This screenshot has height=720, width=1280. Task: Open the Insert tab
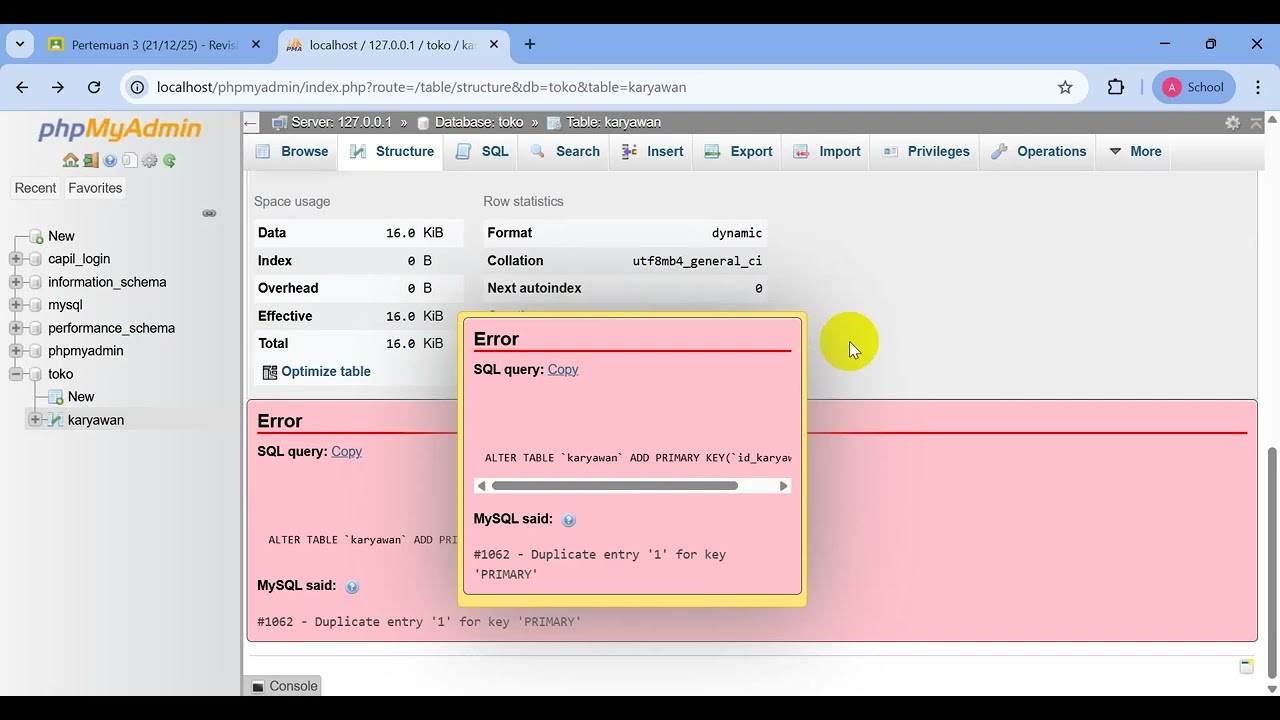click(x=652, y=152)
